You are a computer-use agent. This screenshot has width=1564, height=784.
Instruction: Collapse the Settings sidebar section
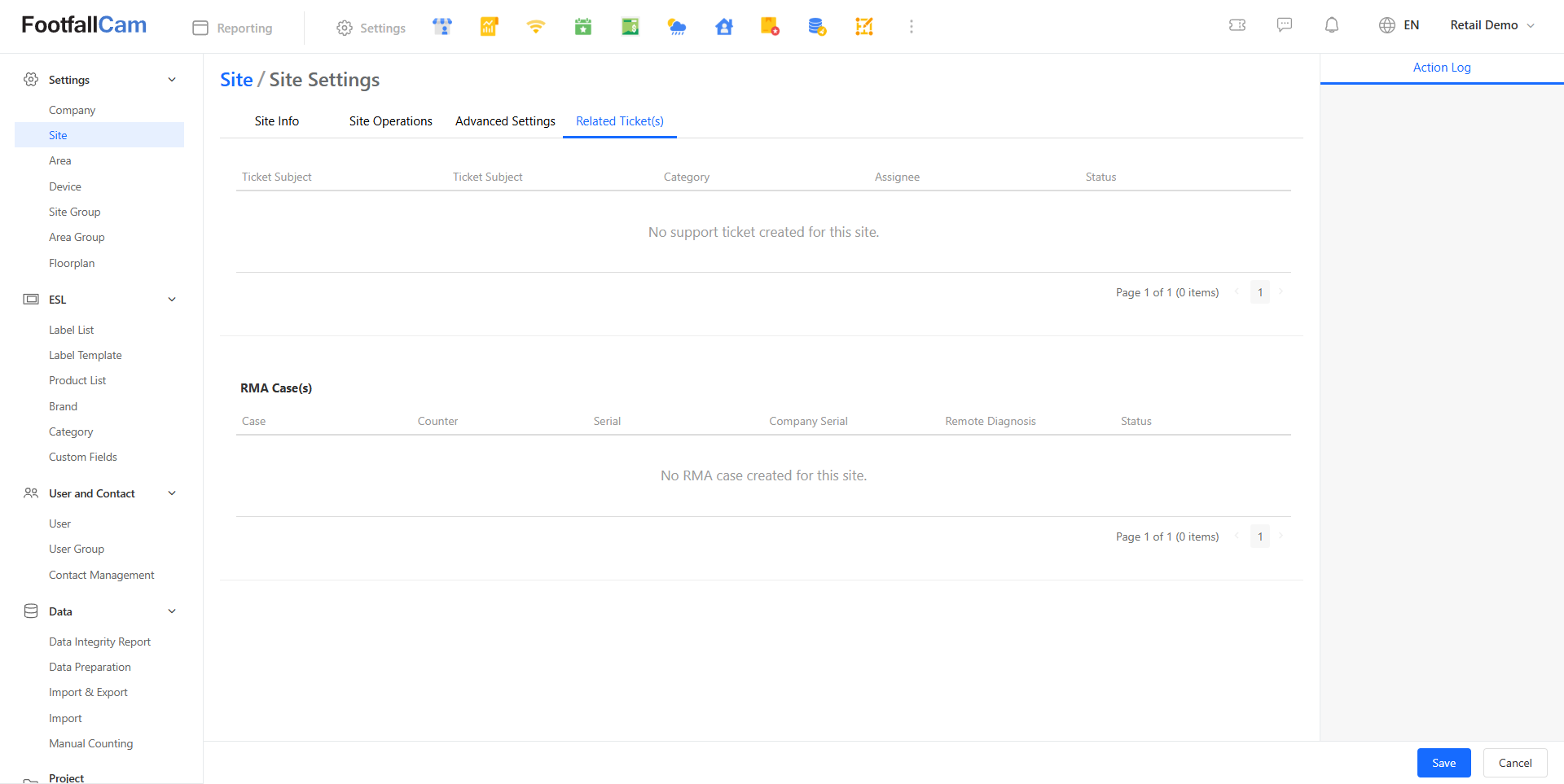[172, 80]
